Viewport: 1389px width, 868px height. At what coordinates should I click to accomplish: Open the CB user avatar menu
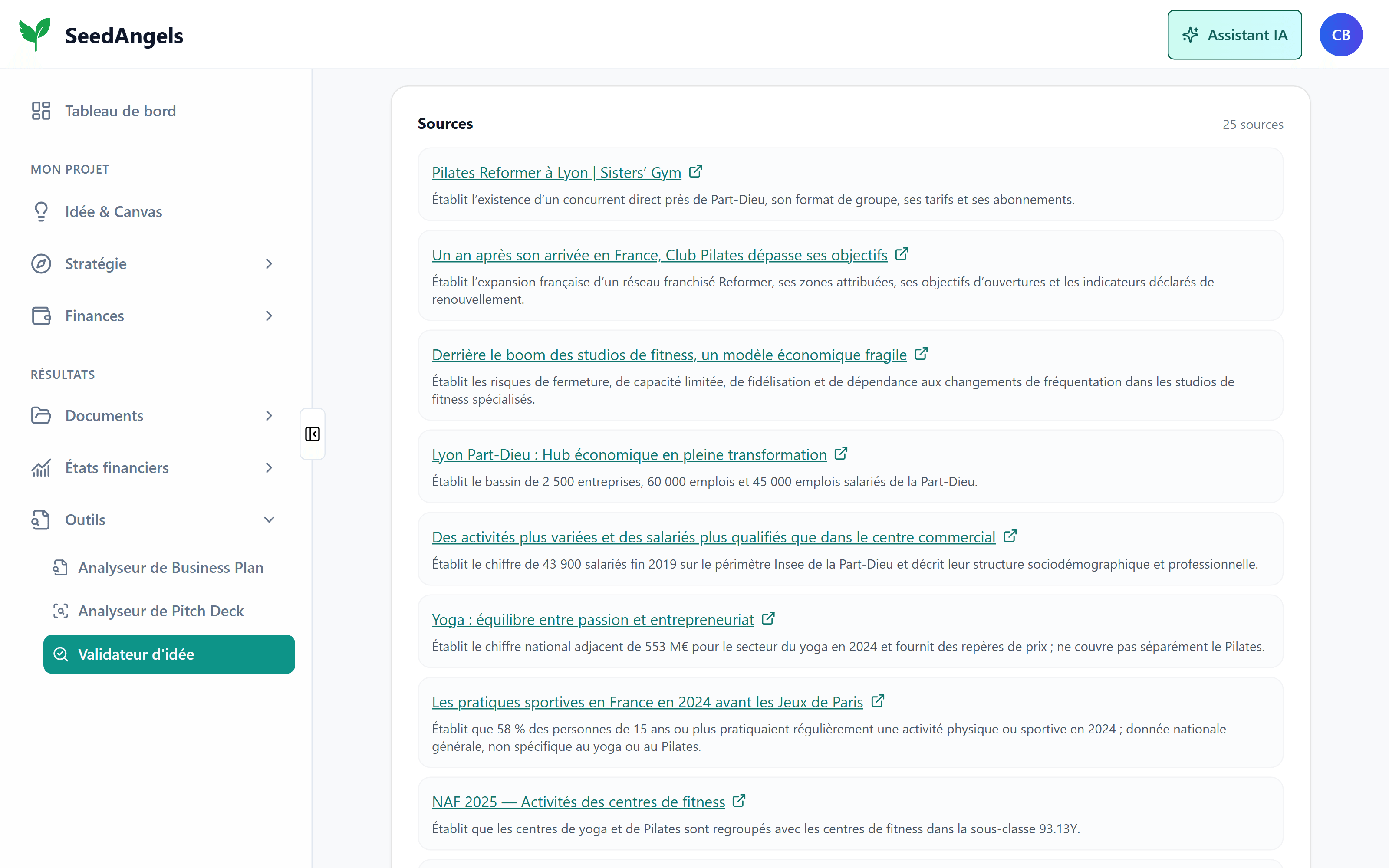[x=1341, y=34]
